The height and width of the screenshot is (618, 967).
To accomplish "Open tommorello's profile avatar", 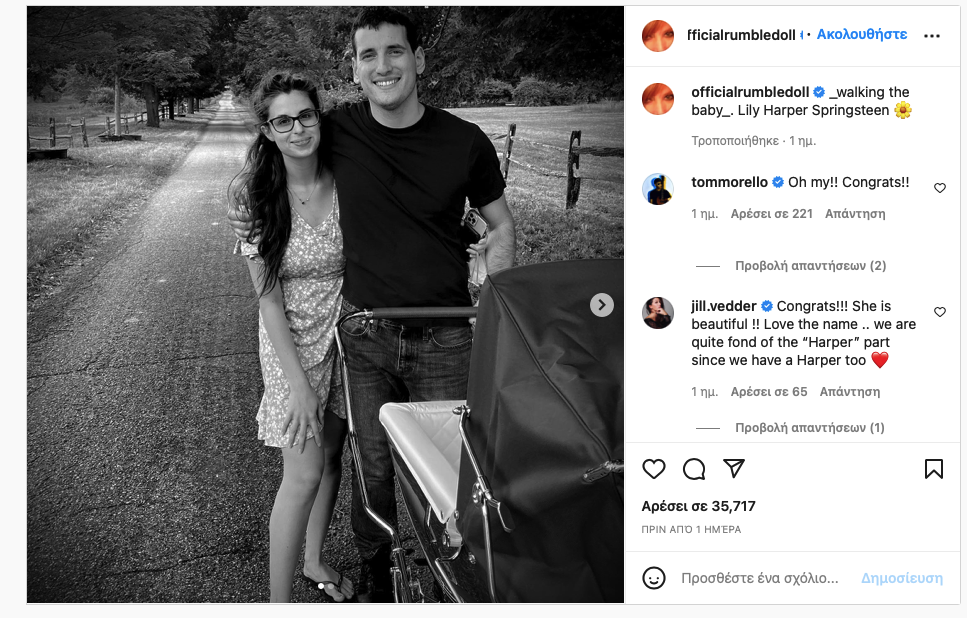I will coord(657,188).
